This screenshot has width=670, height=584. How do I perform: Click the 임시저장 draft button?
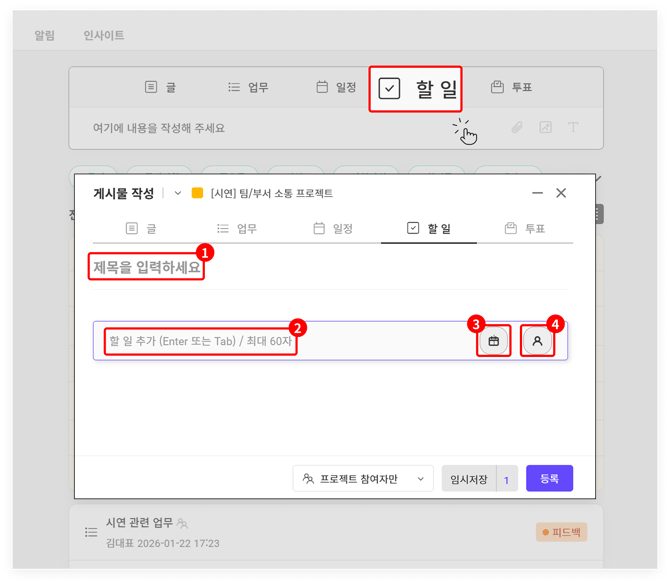pyautogui.click(x=468, y=479)
